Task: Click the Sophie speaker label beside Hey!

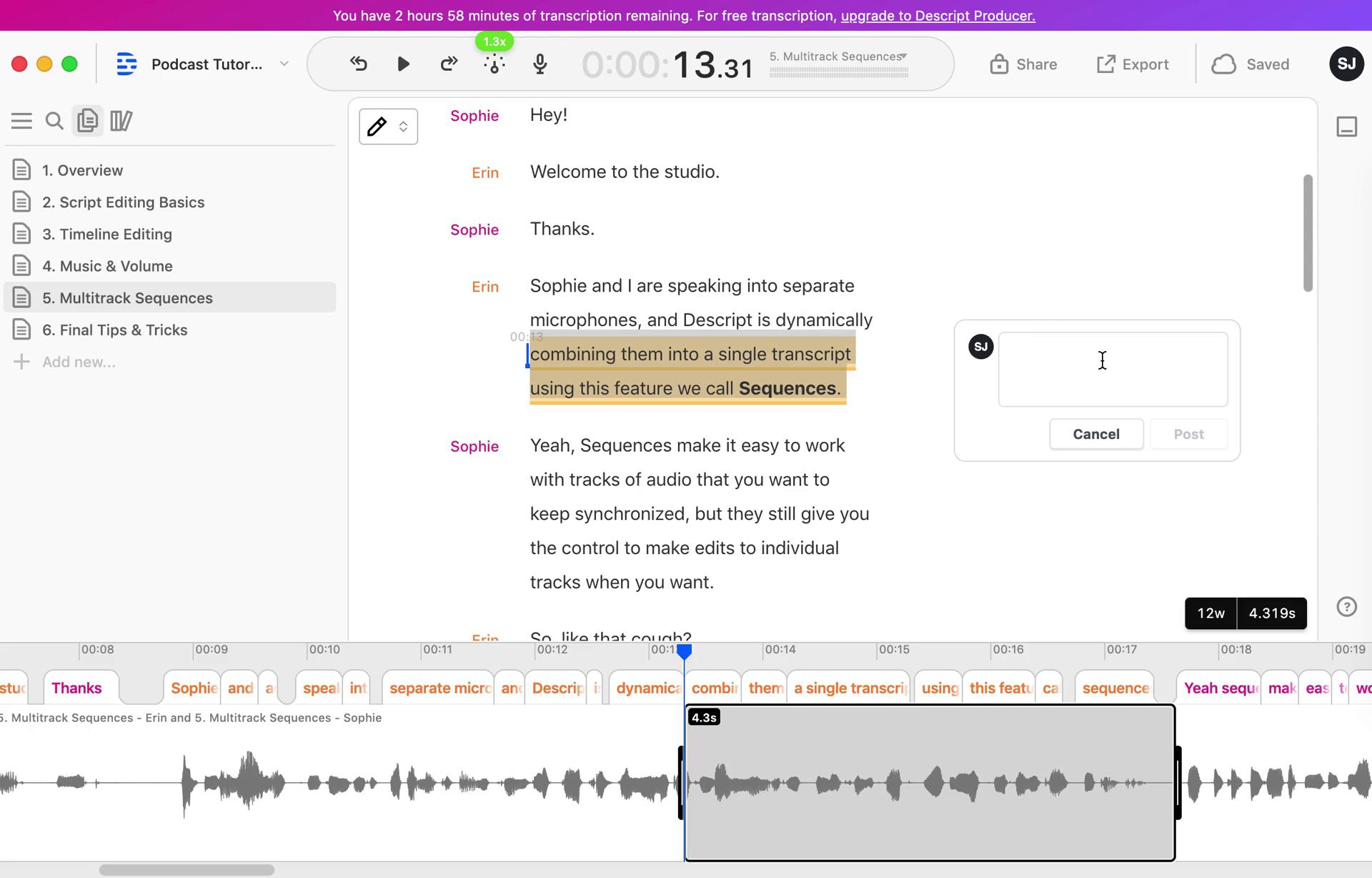Action: pos(474,116)
